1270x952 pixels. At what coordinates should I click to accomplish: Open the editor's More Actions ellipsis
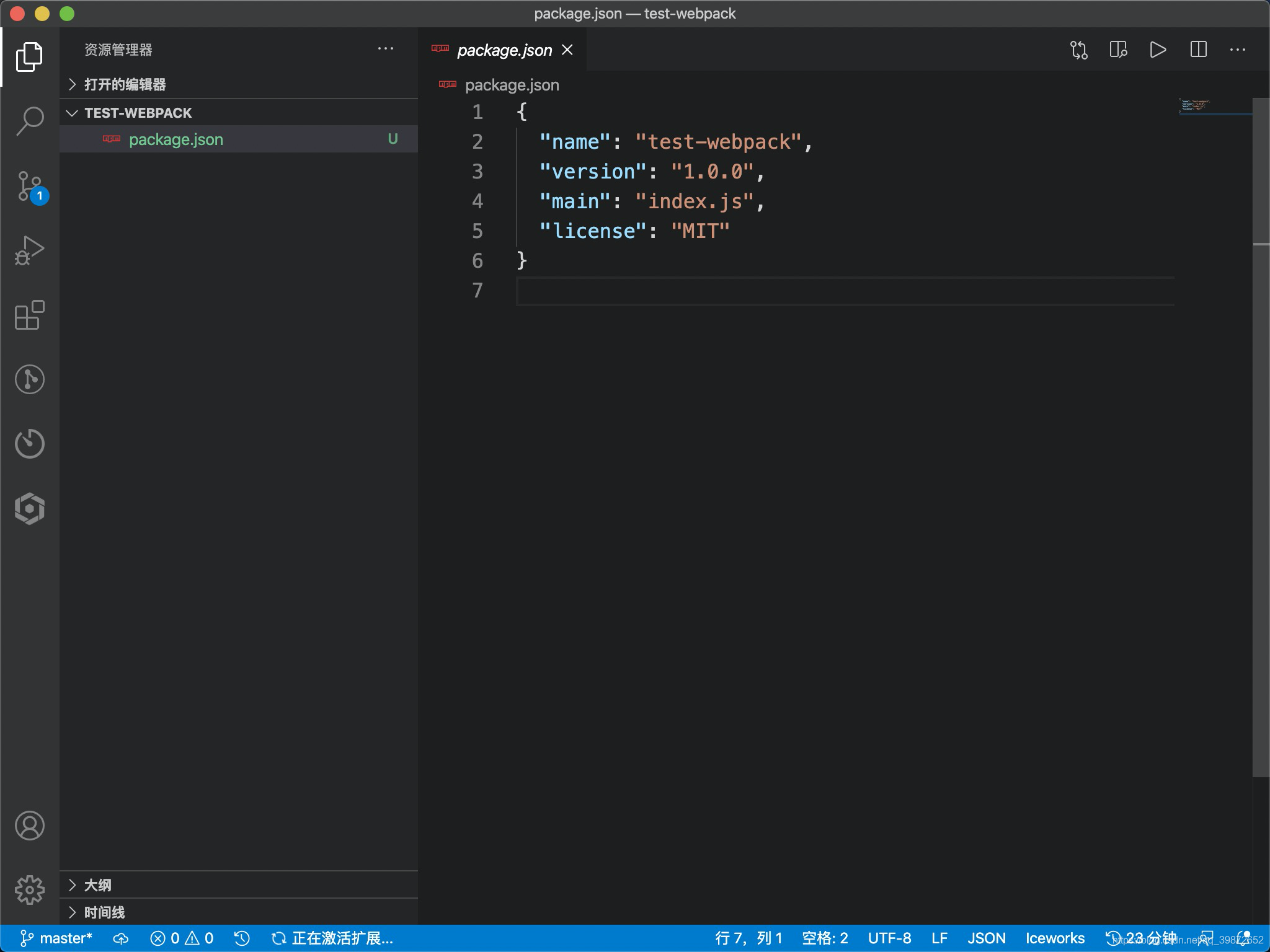(1238, 50)
